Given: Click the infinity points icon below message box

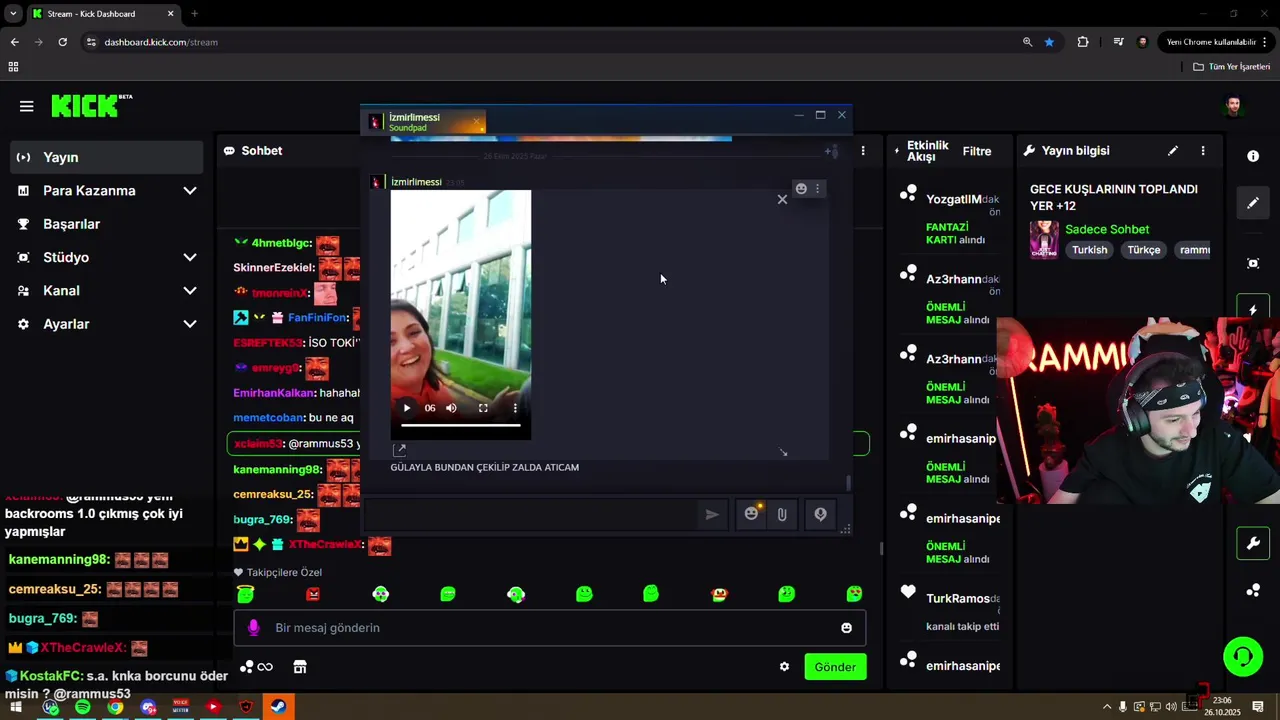Looking at the screenshot, I should (256, 667).
